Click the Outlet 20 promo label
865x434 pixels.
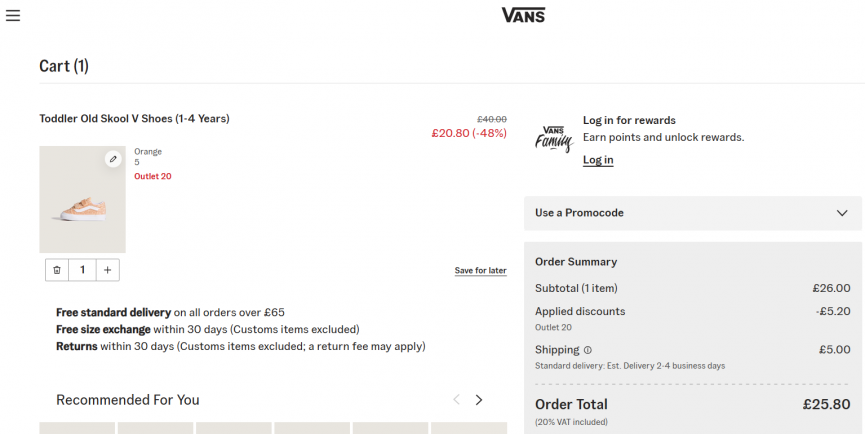[x=153, y=176]
